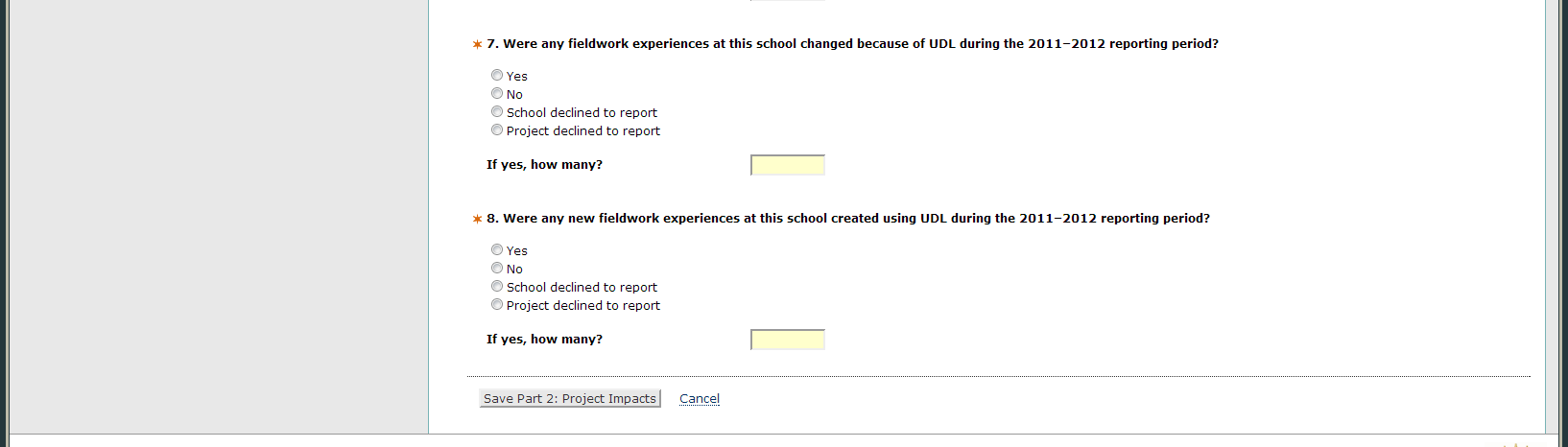The width and height of the screenshot is (1568, 447).
Task: Click the required asterisk beside question 7
Action: [477, 44]
